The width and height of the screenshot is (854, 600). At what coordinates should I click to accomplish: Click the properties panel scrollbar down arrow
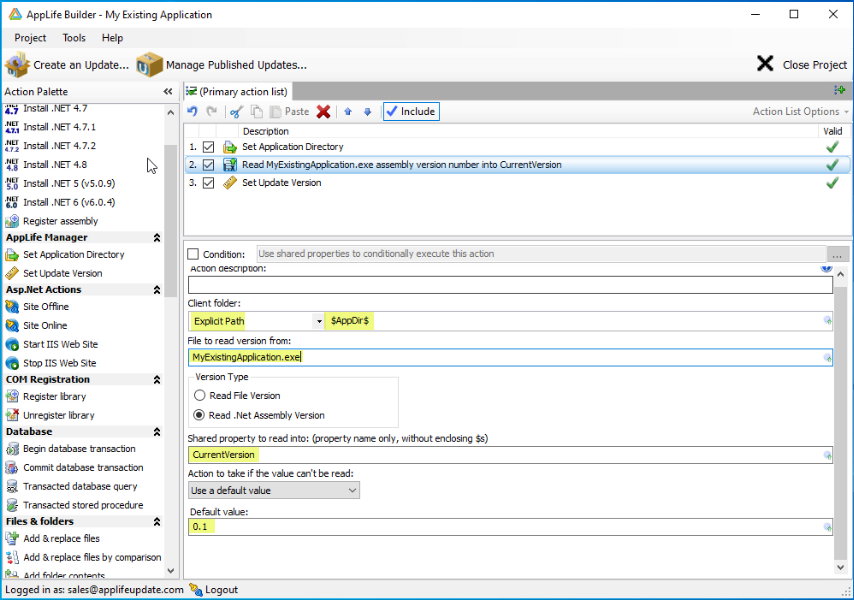840,567
